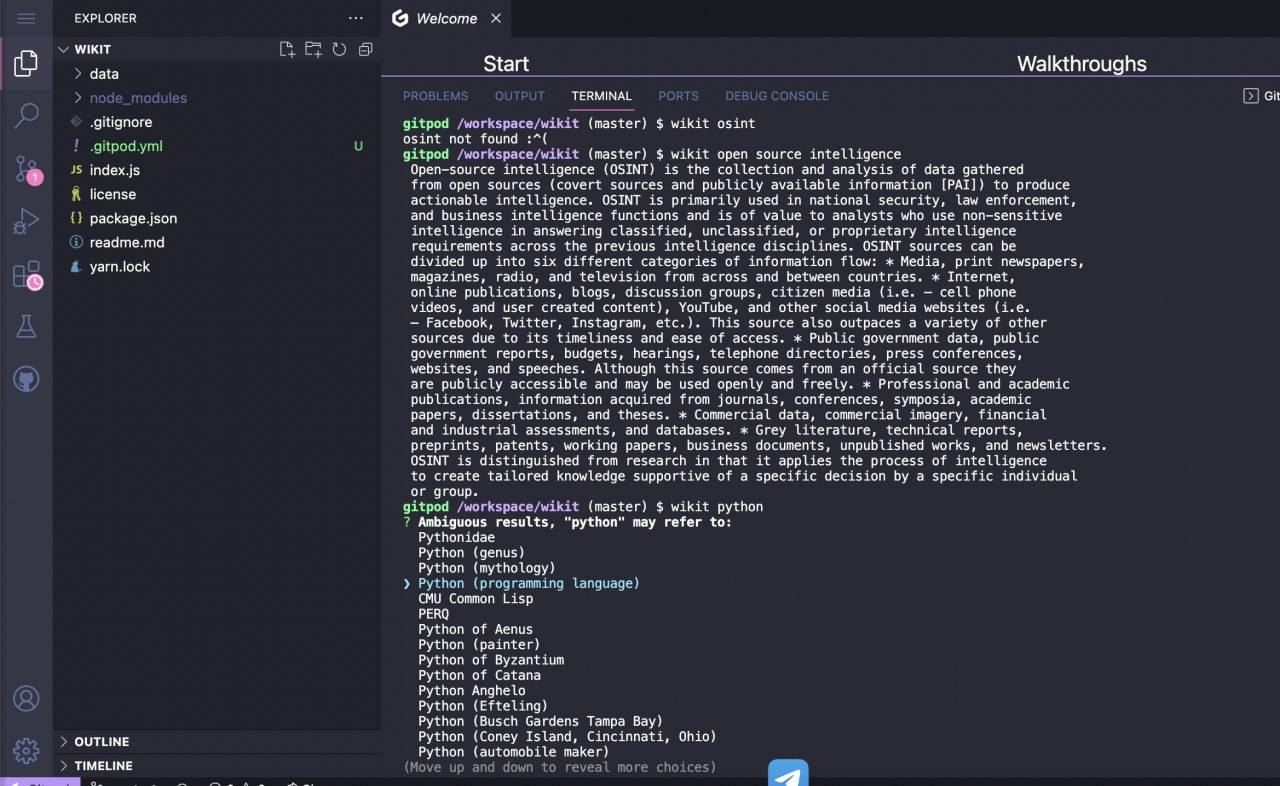Image resolution: width=1280 pixels, height=786 pixels.
Task: Click the Start heading on Welcome page
Action: click(x=506, y=64)
